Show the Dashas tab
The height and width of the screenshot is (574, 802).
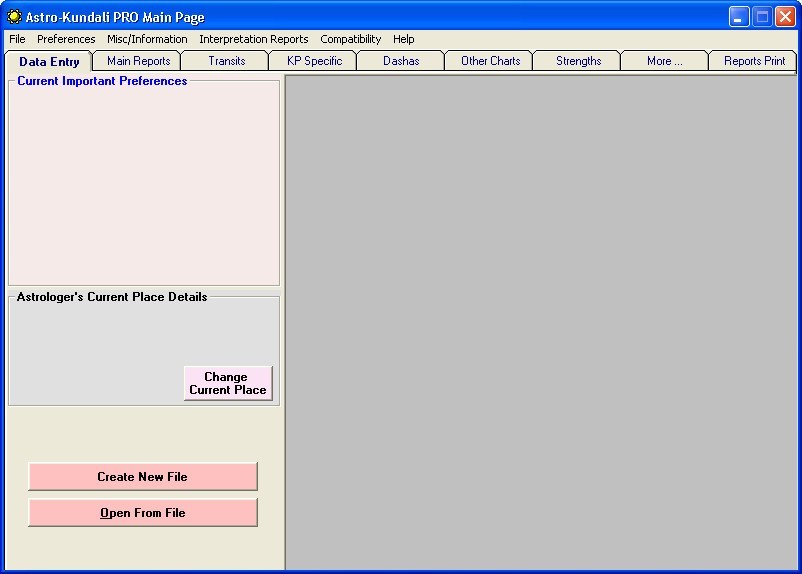coord(401,61)
